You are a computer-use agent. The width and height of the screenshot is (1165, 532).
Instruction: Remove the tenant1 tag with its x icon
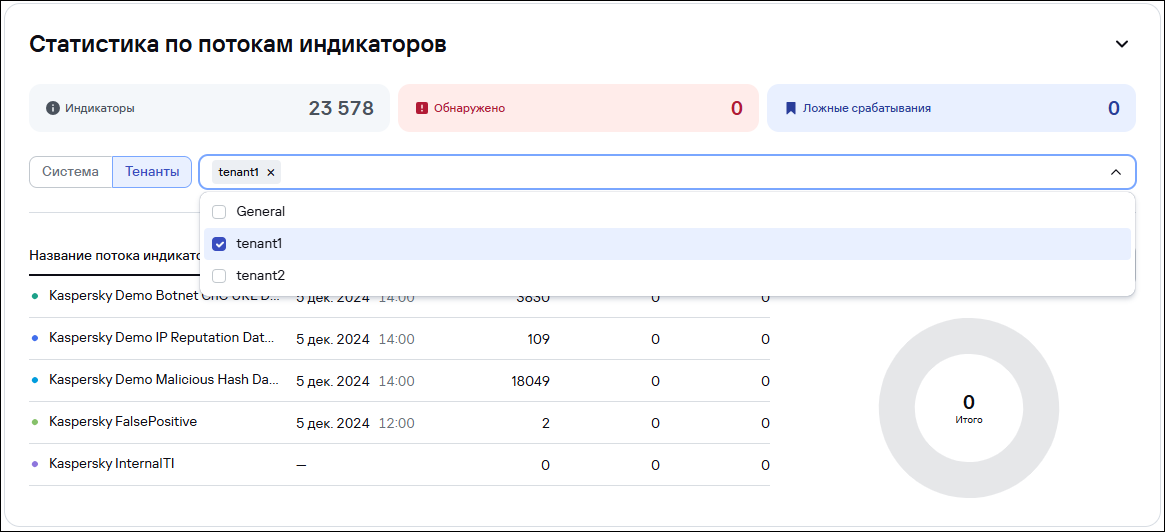(270, 172)
